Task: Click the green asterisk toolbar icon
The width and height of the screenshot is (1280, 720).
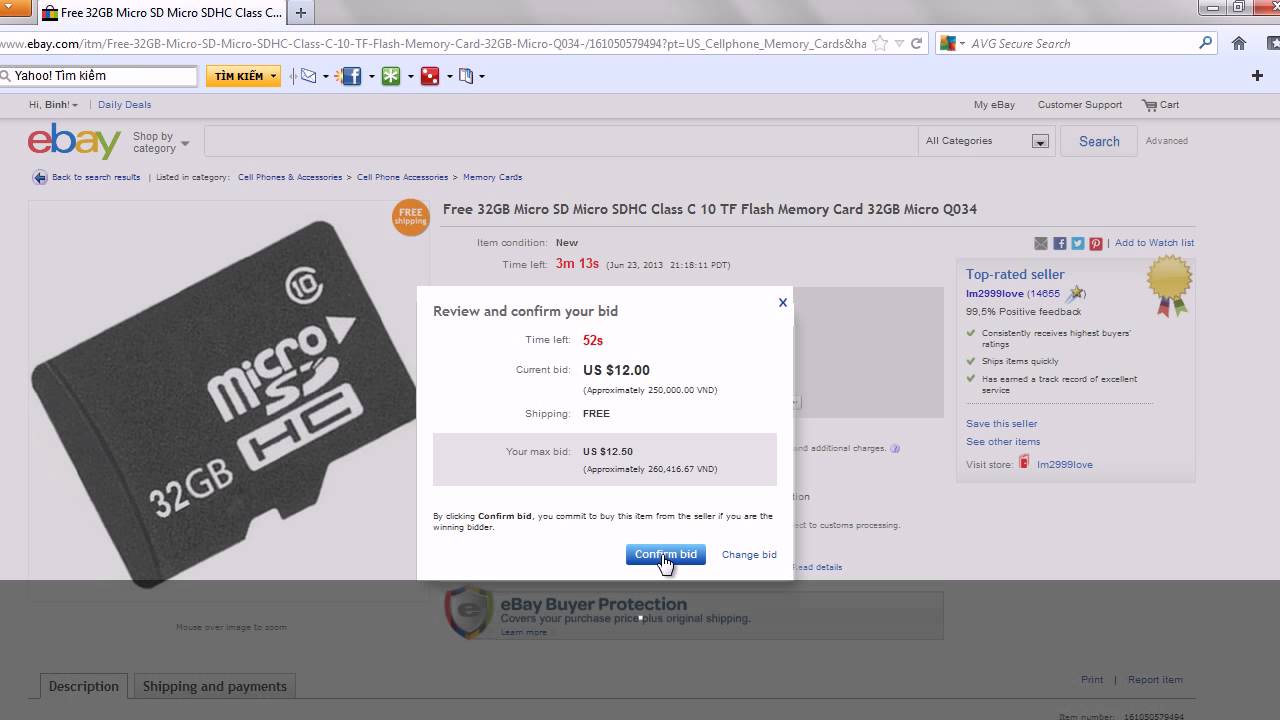Action: pos(391,76)
